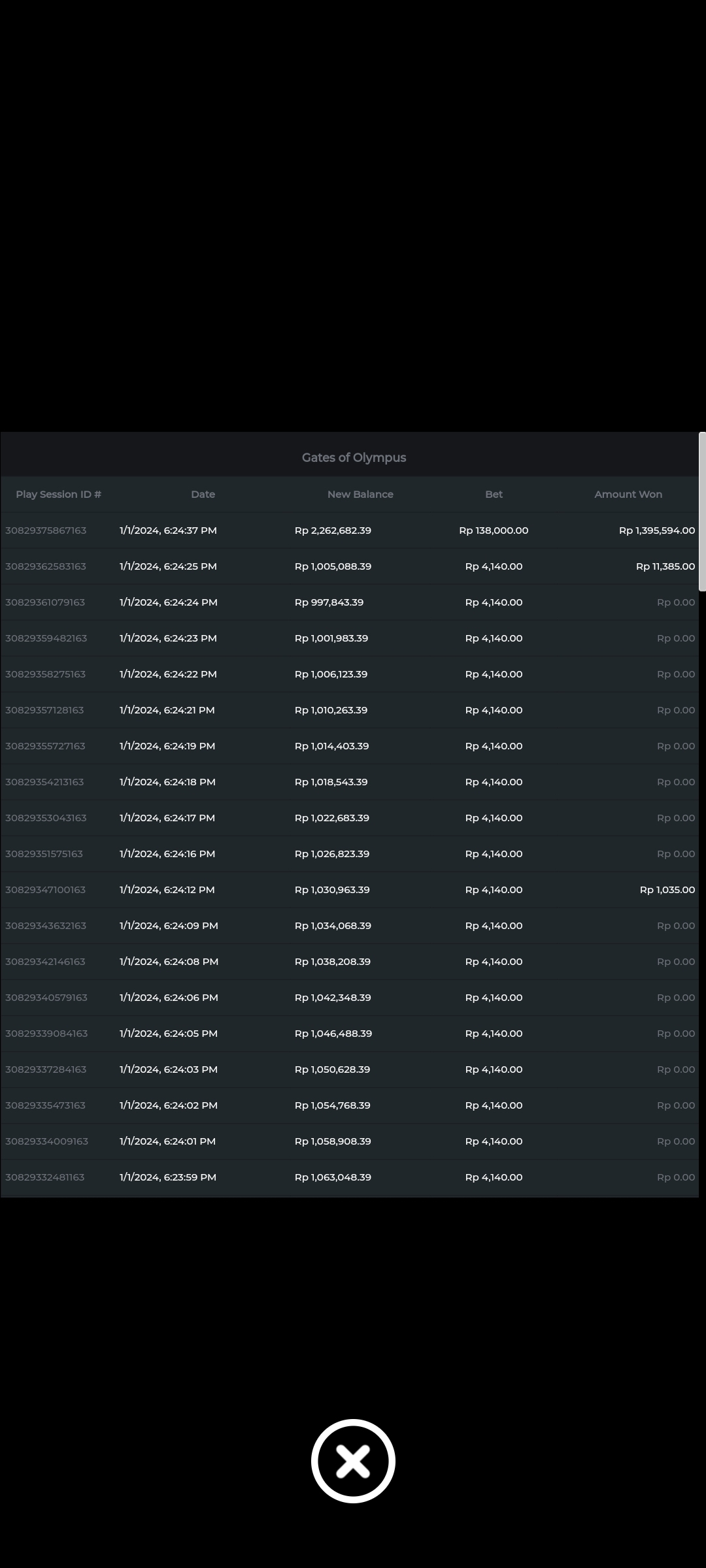
Task: Select session ID 30829332481163
Action: (x=45, y=1177)
